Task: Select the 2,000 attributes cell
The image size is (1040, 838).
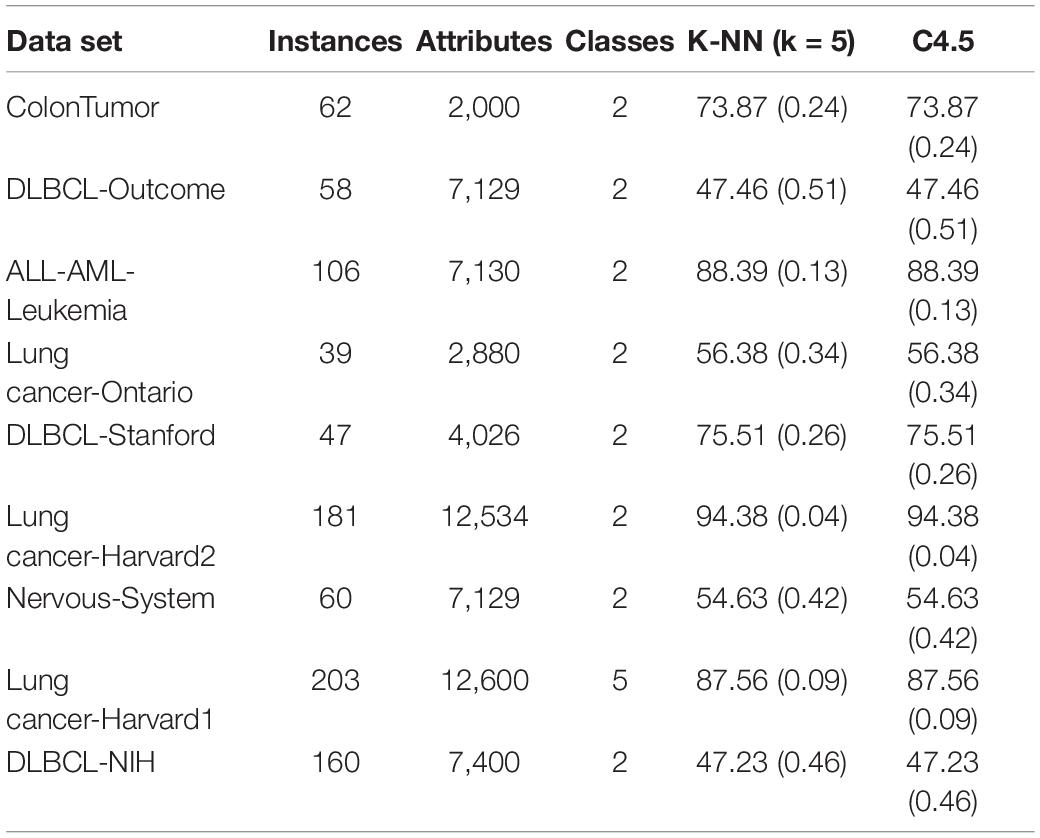Action: point(484,107)
